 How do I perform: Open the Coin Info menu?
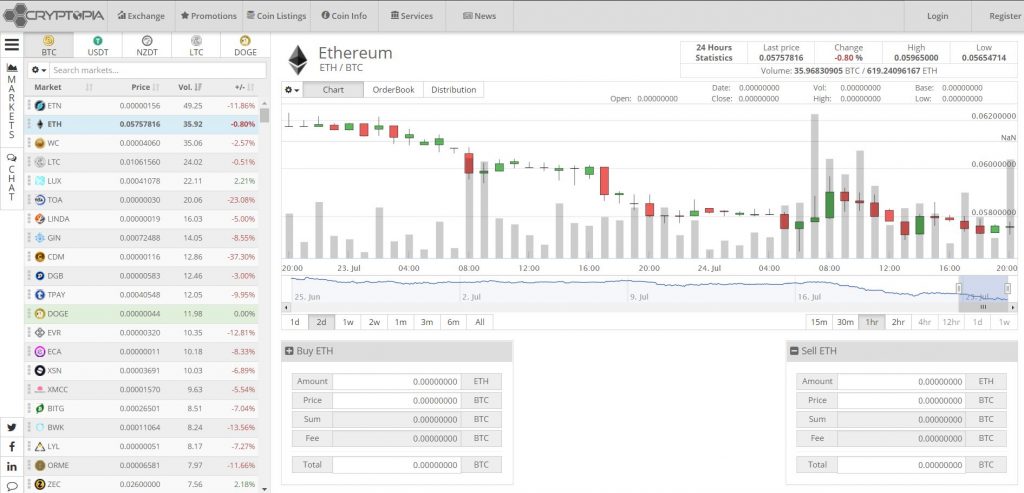(x=344, y=16)
